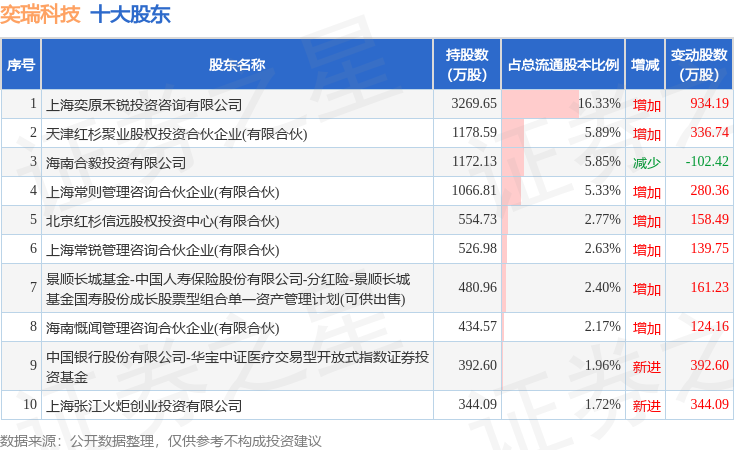This screenshot has width=734, height=450.
Task: Click holding value 526.98
Action: [477, 248]
